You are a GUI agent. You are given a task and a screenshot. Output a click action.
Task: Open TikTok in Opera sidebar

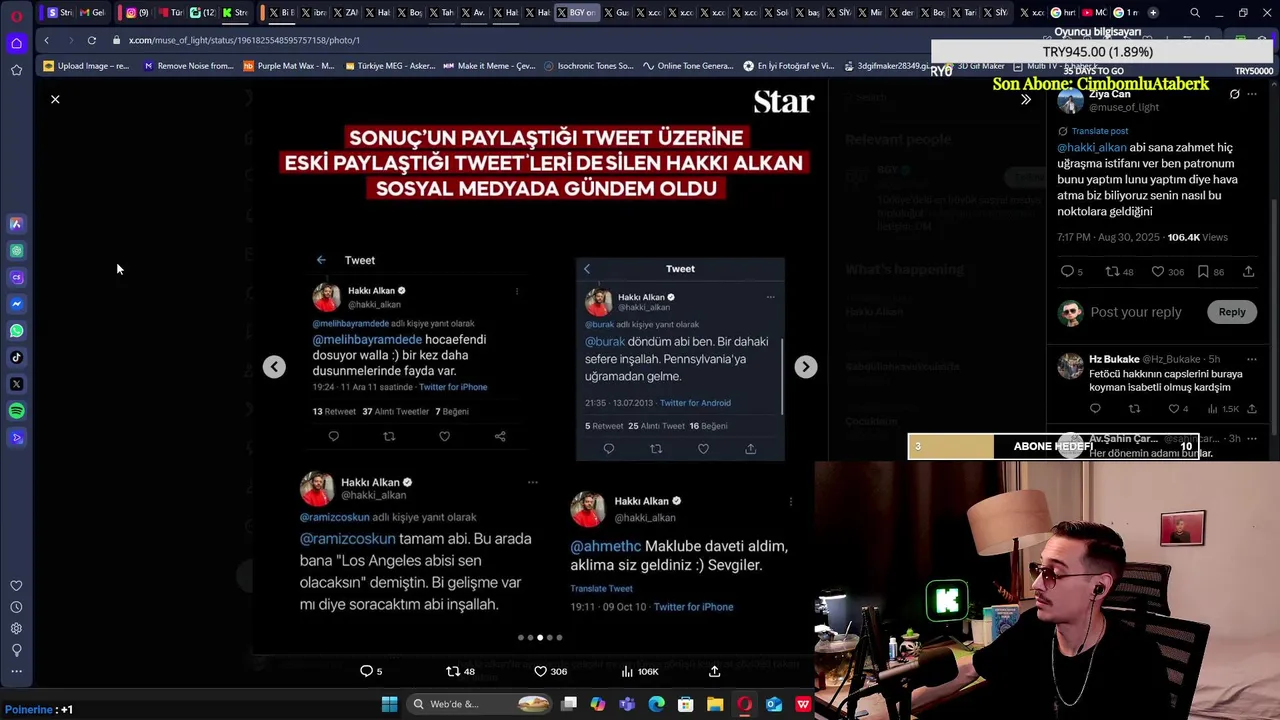(x=16, y=357)
